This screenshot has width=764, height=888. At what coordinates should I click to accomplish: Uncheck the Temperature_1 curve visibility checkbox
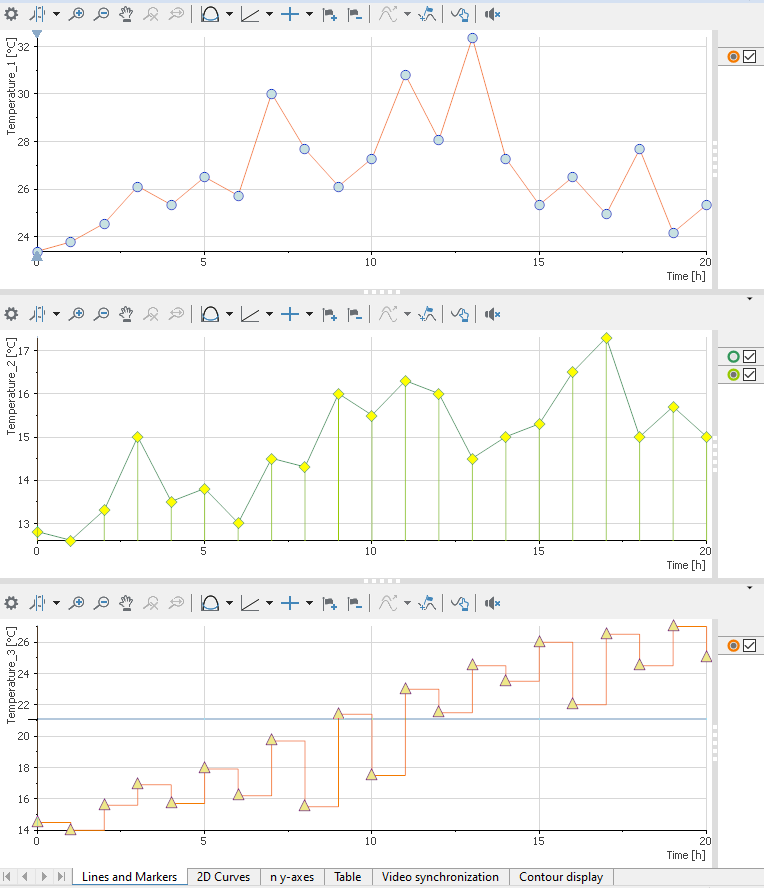(x=749, y=57)
